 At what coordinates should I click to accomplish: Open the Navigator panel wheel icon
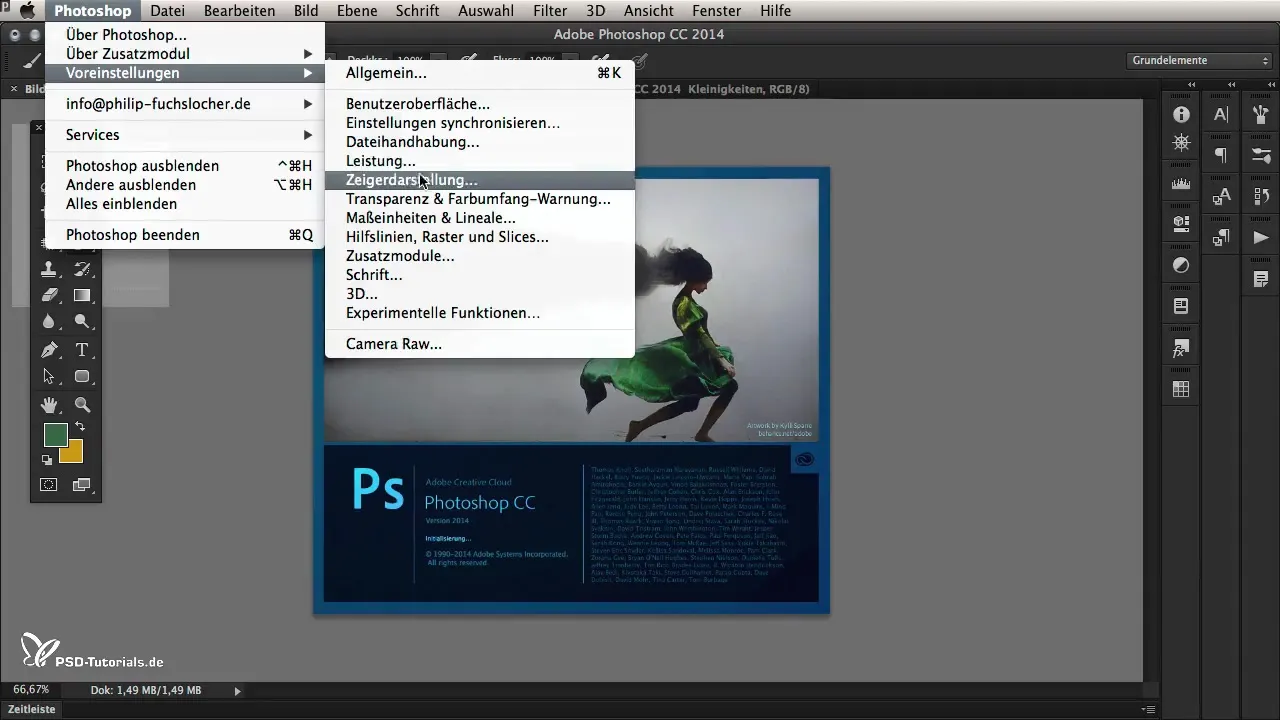coord(1181,142)
